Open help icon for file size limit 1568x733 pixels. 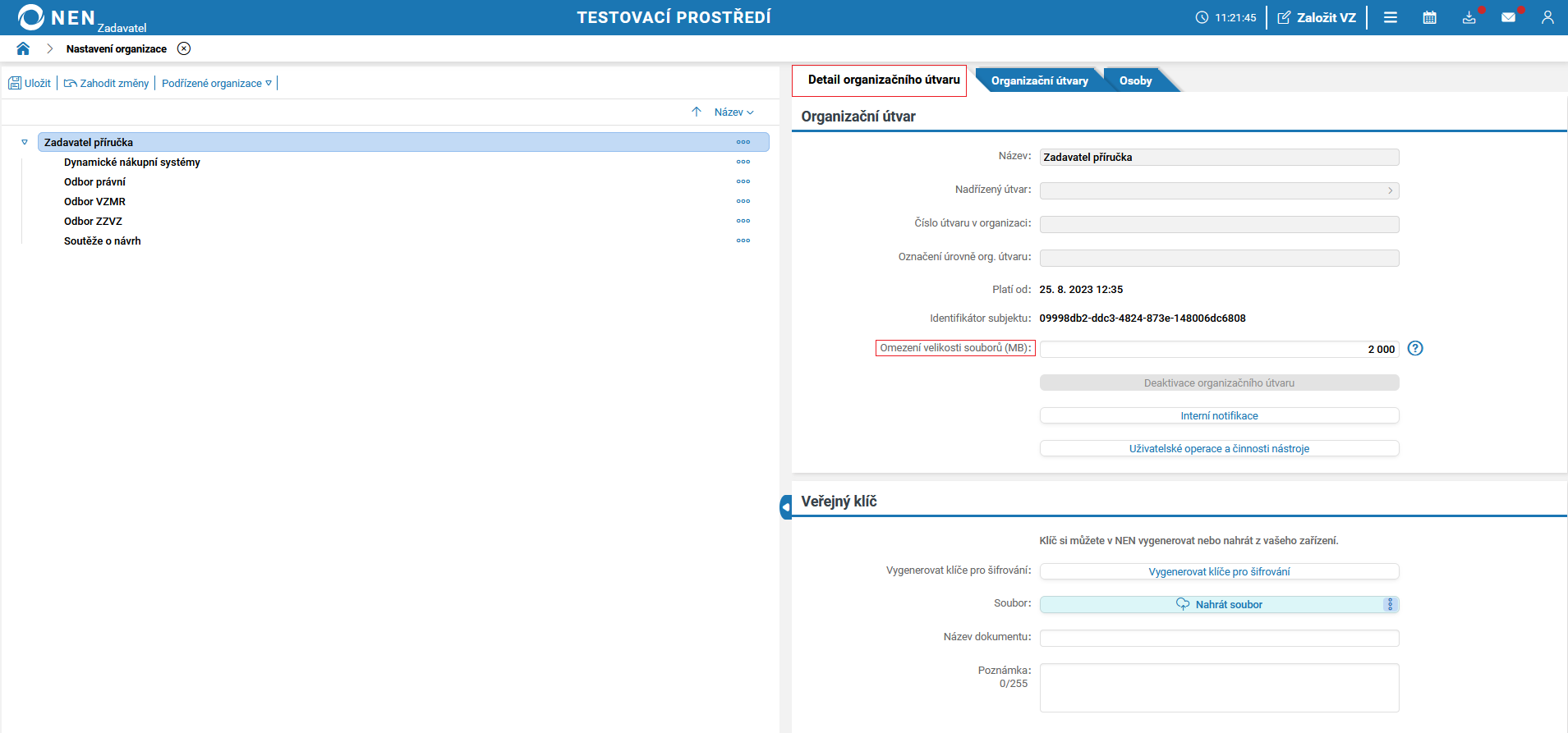pos(1415,348)
